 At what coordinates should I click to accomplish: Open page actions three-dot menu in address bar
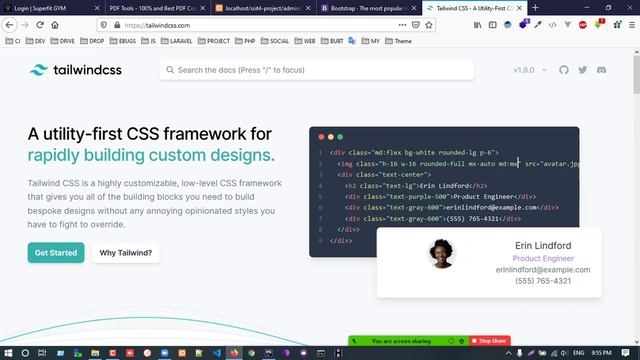[402, 25]
